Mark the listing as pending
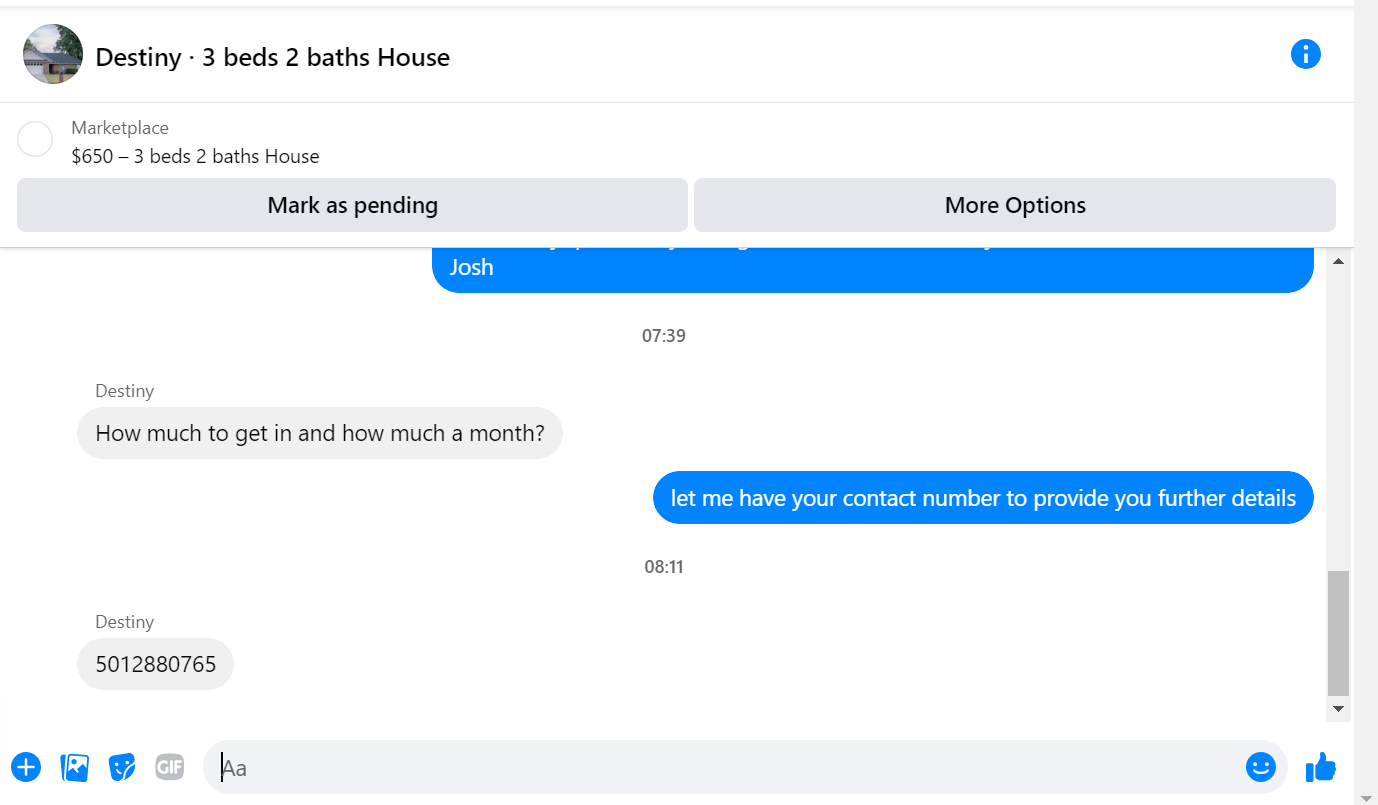Viewport: 1378px width, 805px height. (352, 205)
